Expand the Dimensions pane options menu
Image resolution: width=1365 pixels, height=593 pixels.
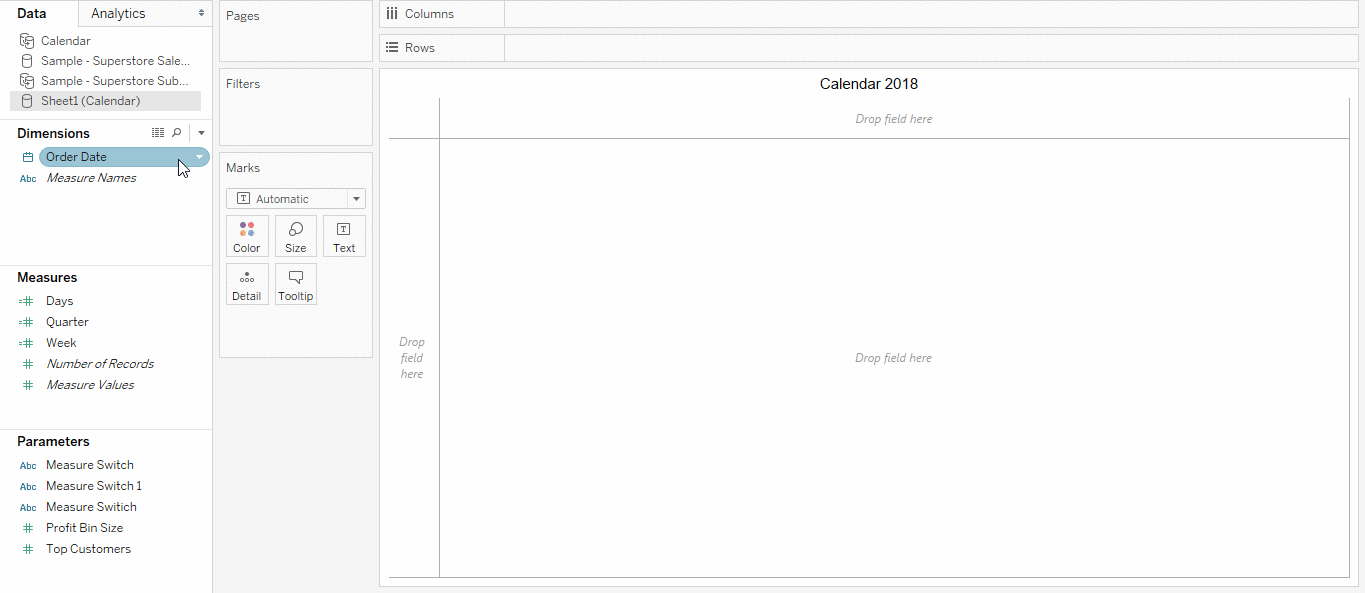(200, 132)
